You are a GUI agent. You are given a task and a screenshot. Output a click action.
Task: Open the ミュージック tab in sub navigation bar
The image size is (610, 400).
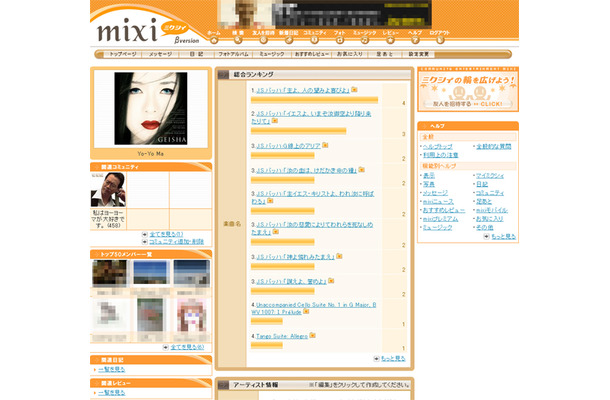(x=272, y=54)
